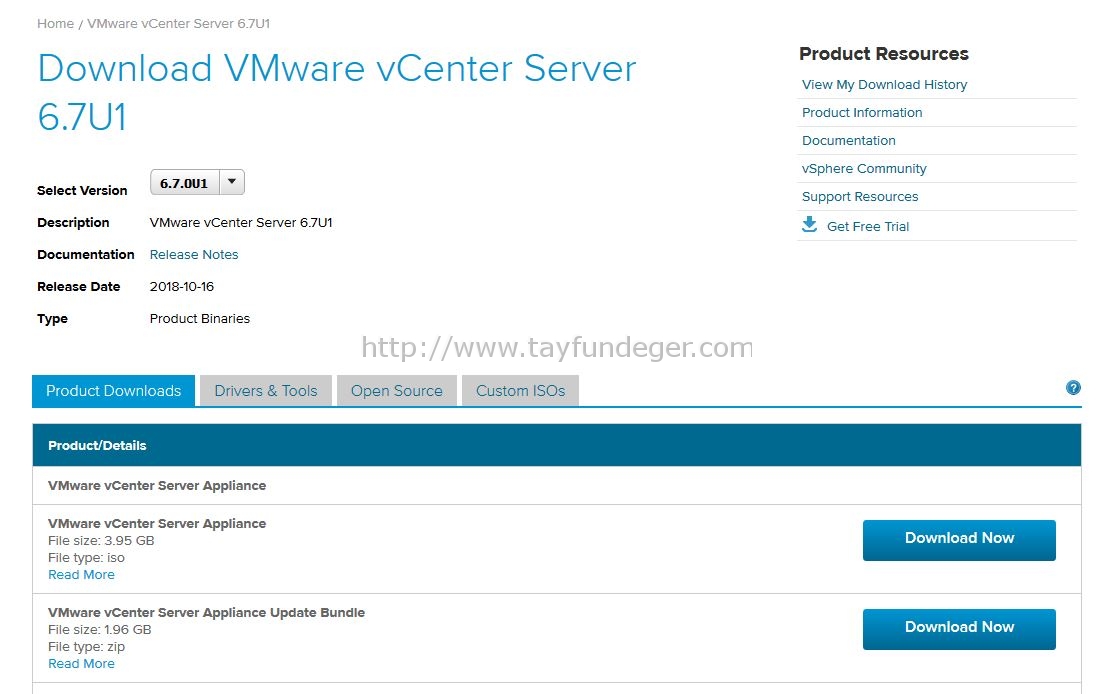Click the File type: iso text
Image resolution: width=1110 pixels, height=694 pixels.
tap(86, 558)
